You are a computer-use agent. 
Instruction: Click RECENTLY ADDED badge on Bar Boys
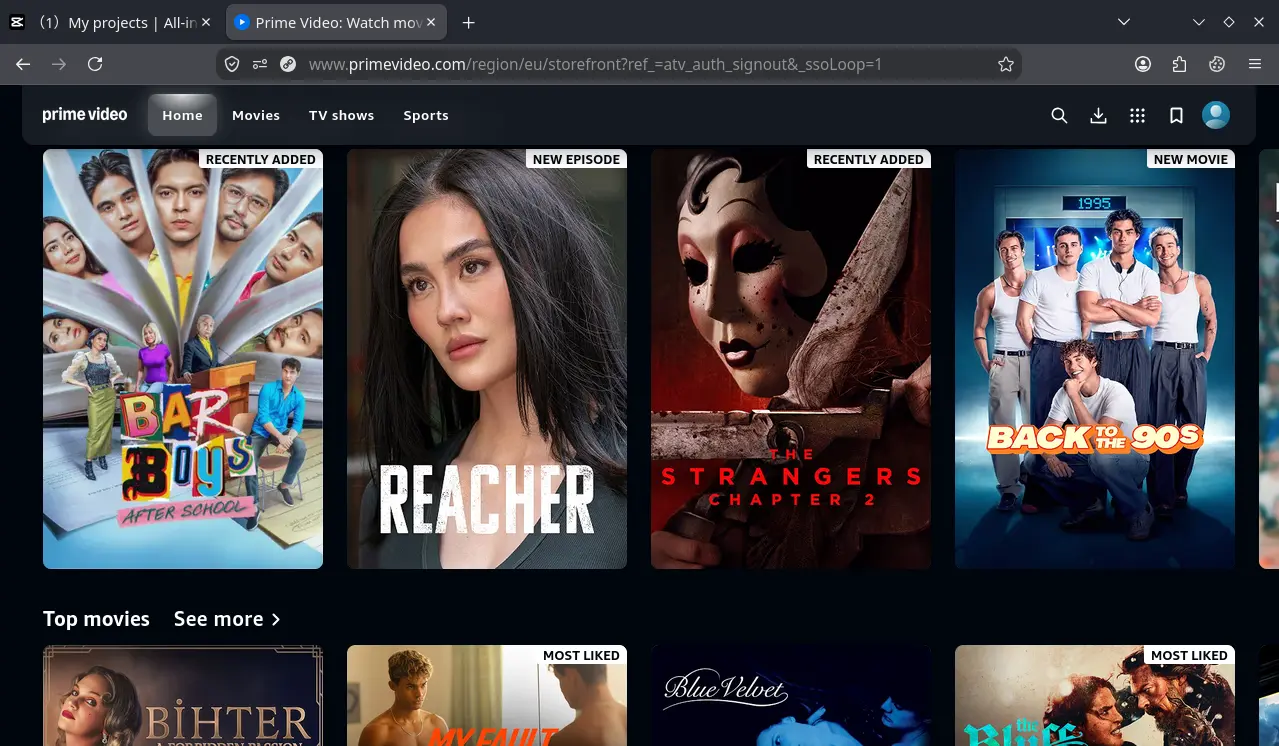point(260,159)
